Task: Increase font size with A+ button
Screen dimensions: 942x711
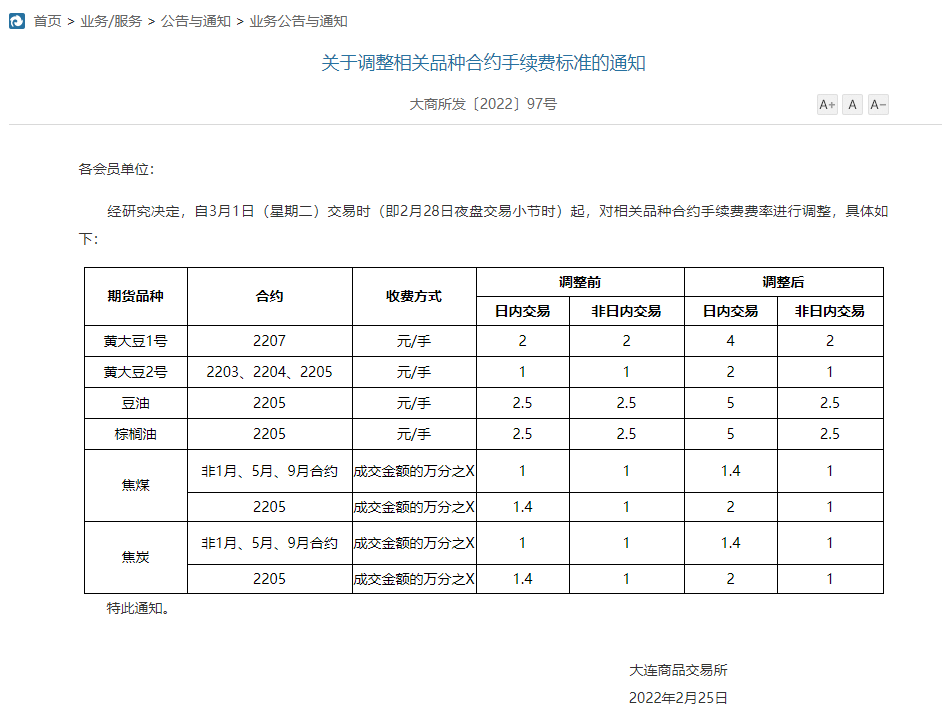Action: [827, 105]
